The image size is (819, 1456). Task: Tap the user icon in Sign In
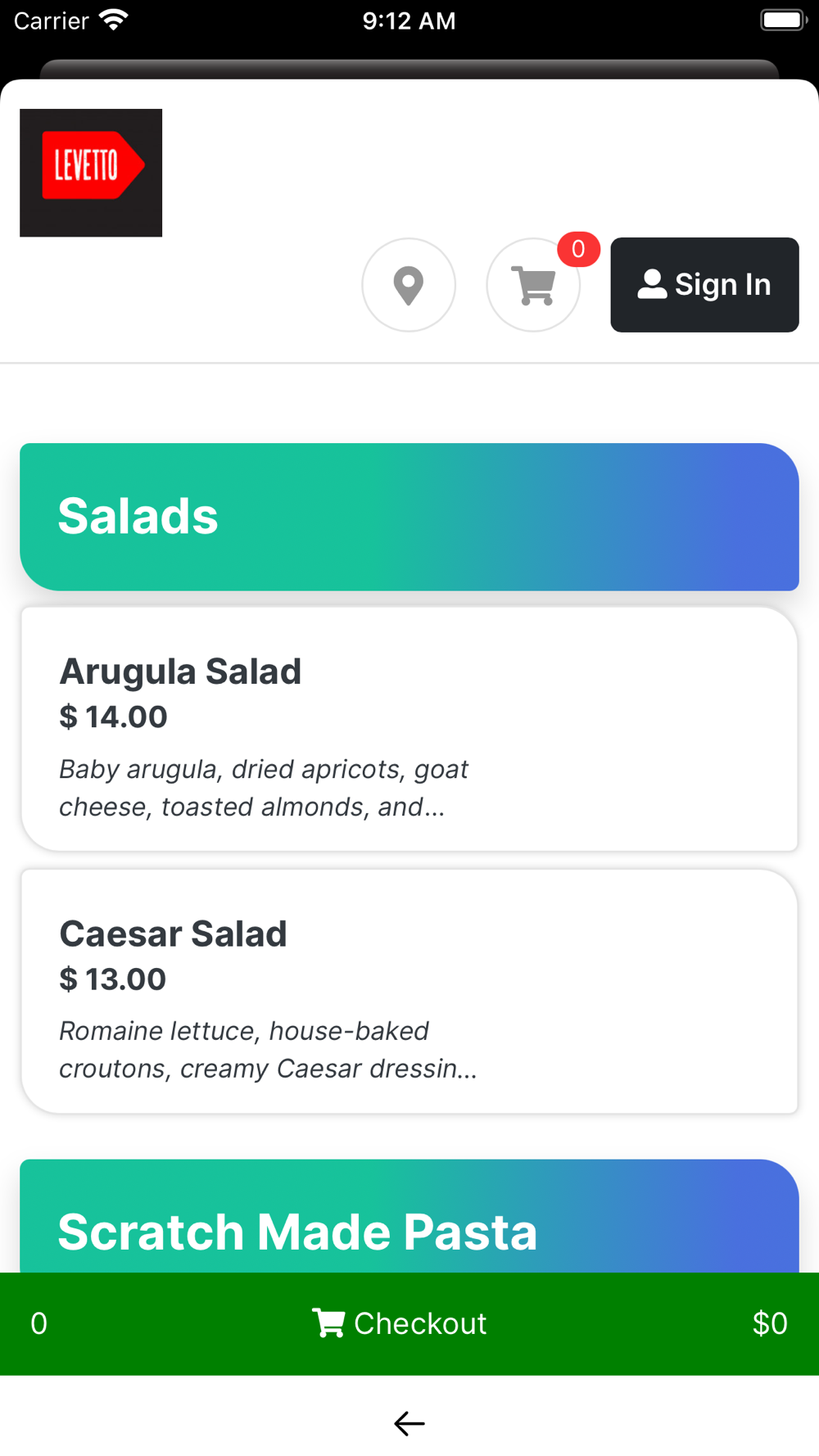652,284
